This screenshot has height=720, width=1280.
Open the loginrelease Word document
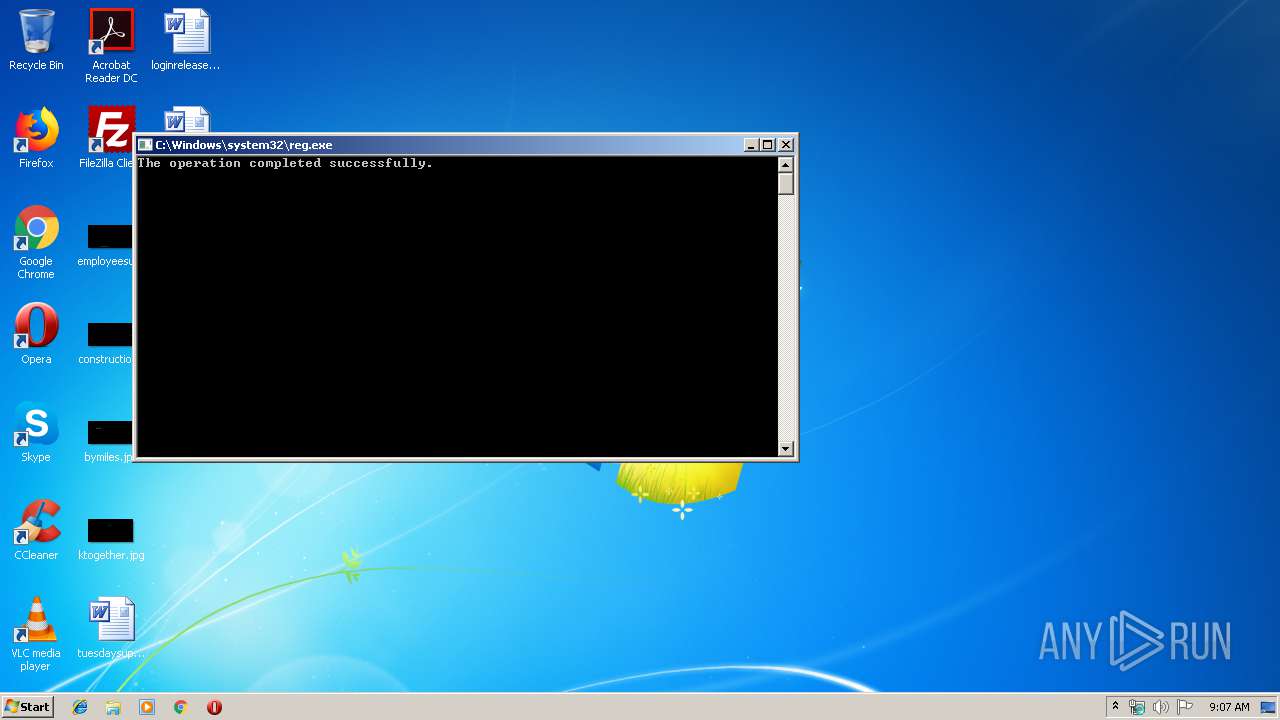[x=186, y=40]
